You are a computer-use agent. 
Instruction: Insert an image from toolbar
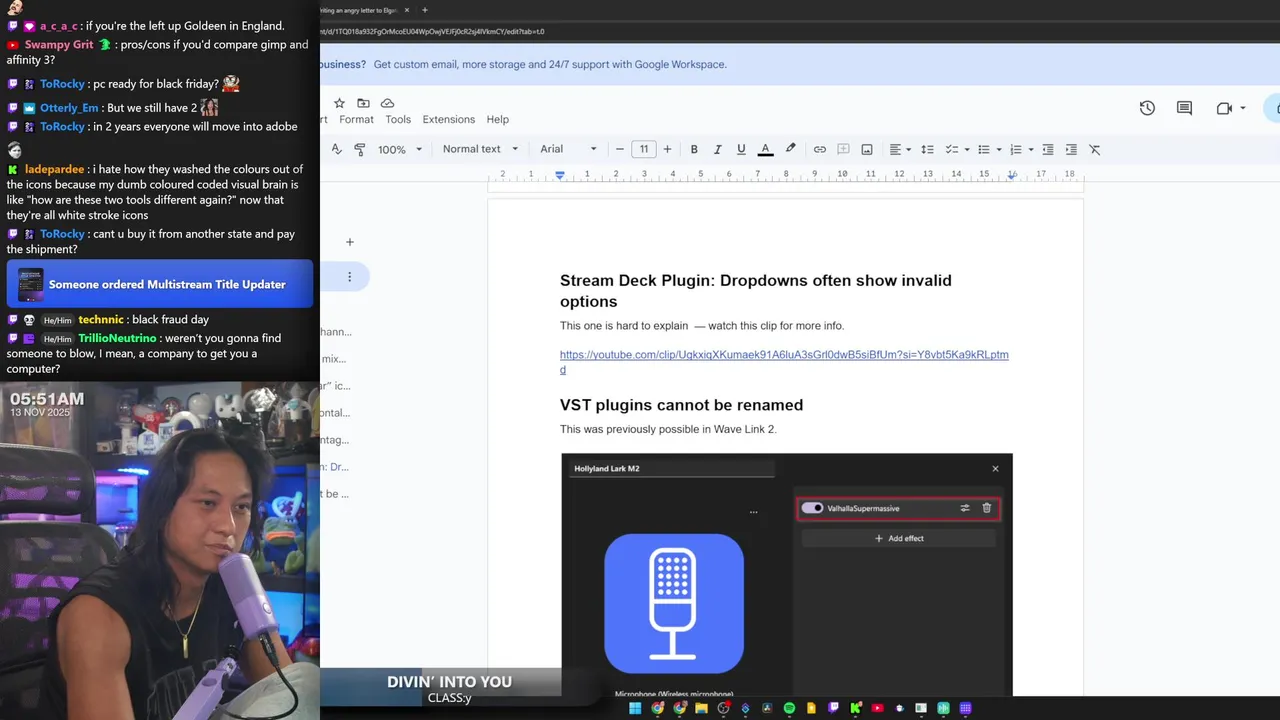[867, 149]
